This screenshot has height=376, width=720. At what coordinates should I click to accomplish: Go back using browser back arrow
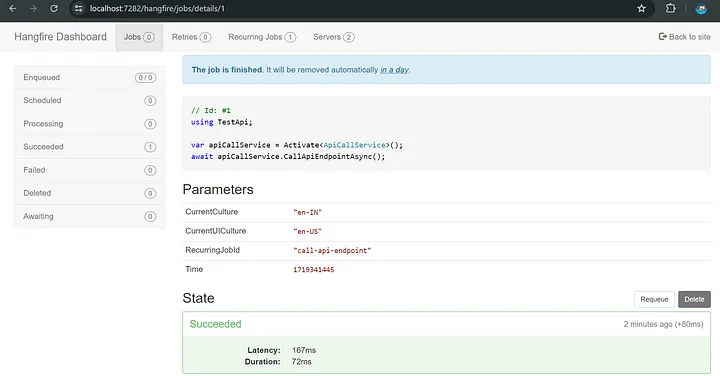pyautogui.click(x=12, y=8)
